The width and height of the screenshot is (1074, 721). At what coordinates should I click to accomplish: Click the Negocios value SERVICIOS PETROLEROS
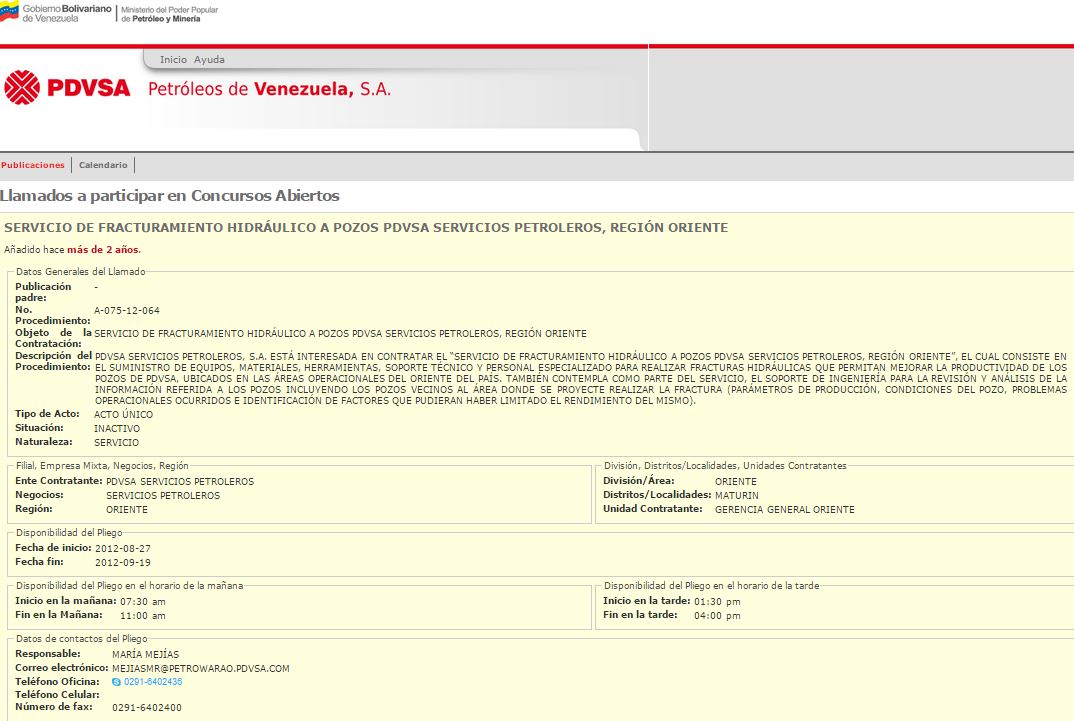[x=163, y=496]
